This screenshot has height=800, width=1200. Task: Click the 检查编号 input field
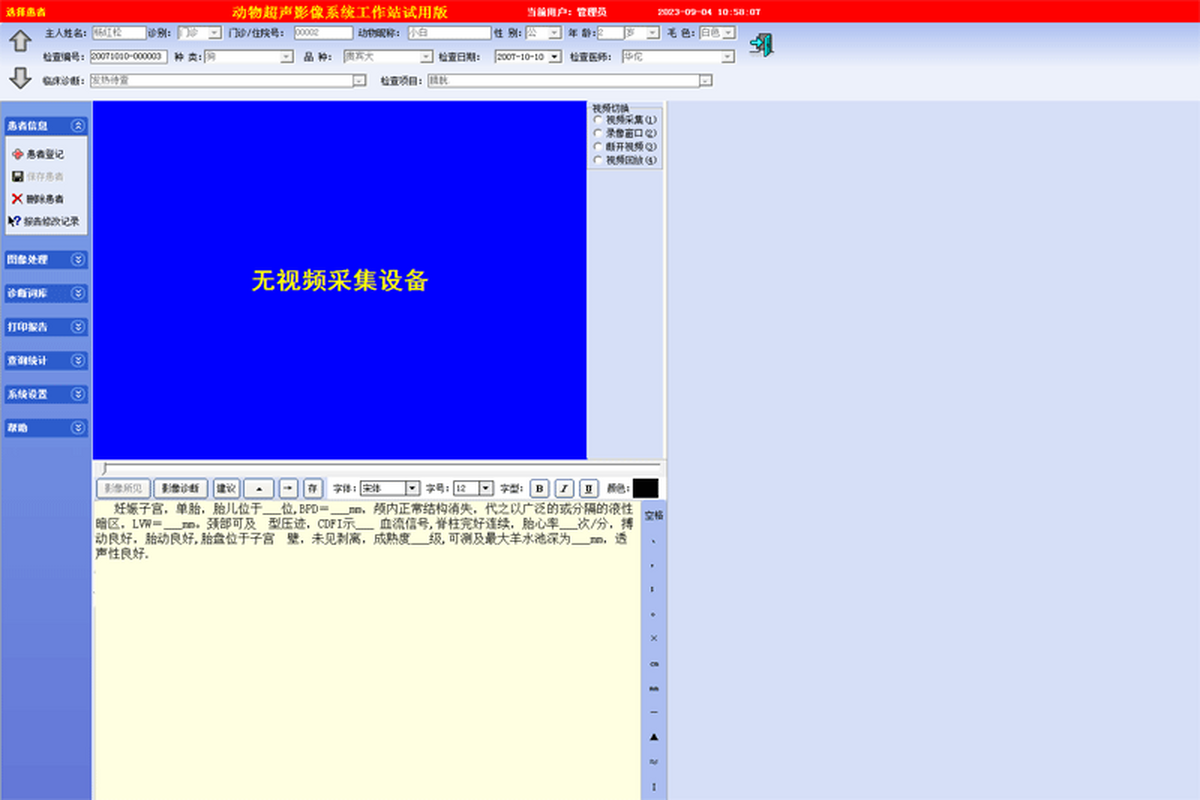click(128, 57)
